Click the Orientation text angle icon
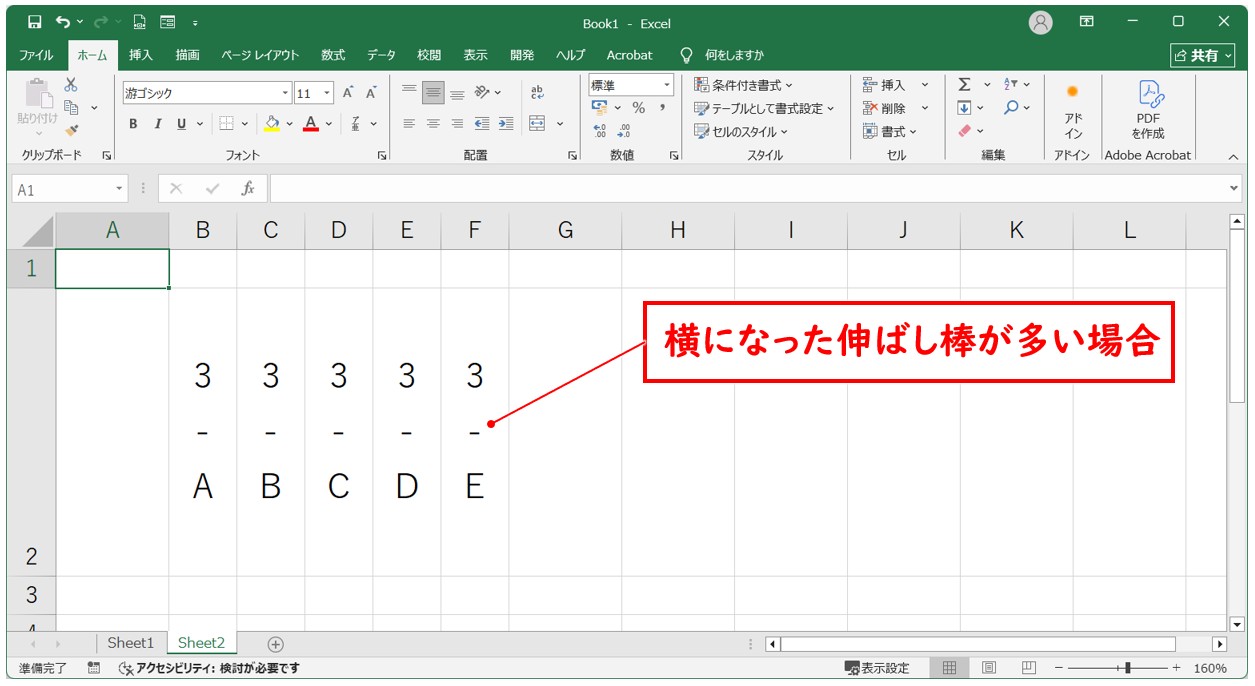Image resolution: width=1255 pixels, height=686 pixels. (x=482, y=93)
